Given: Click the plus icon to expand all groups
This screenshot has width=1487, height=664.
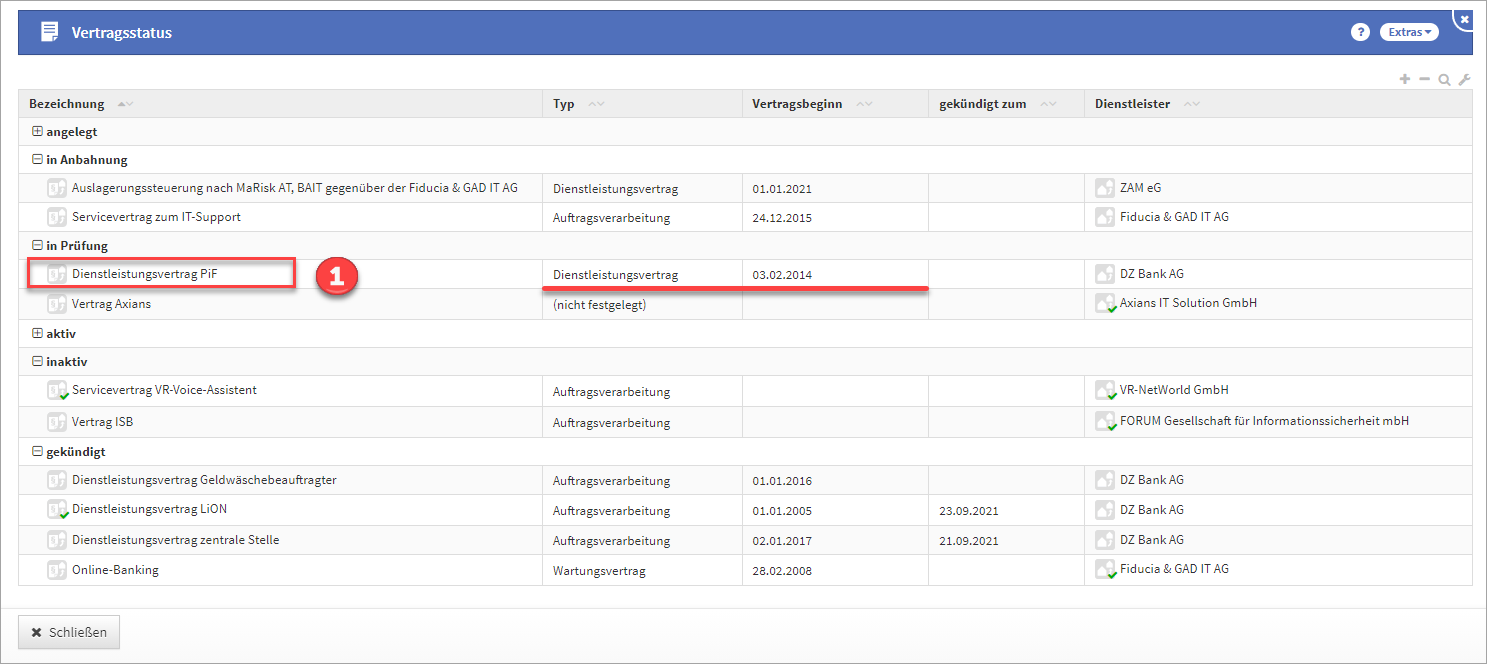Looking at the screenshot, I should point(1405,79).
